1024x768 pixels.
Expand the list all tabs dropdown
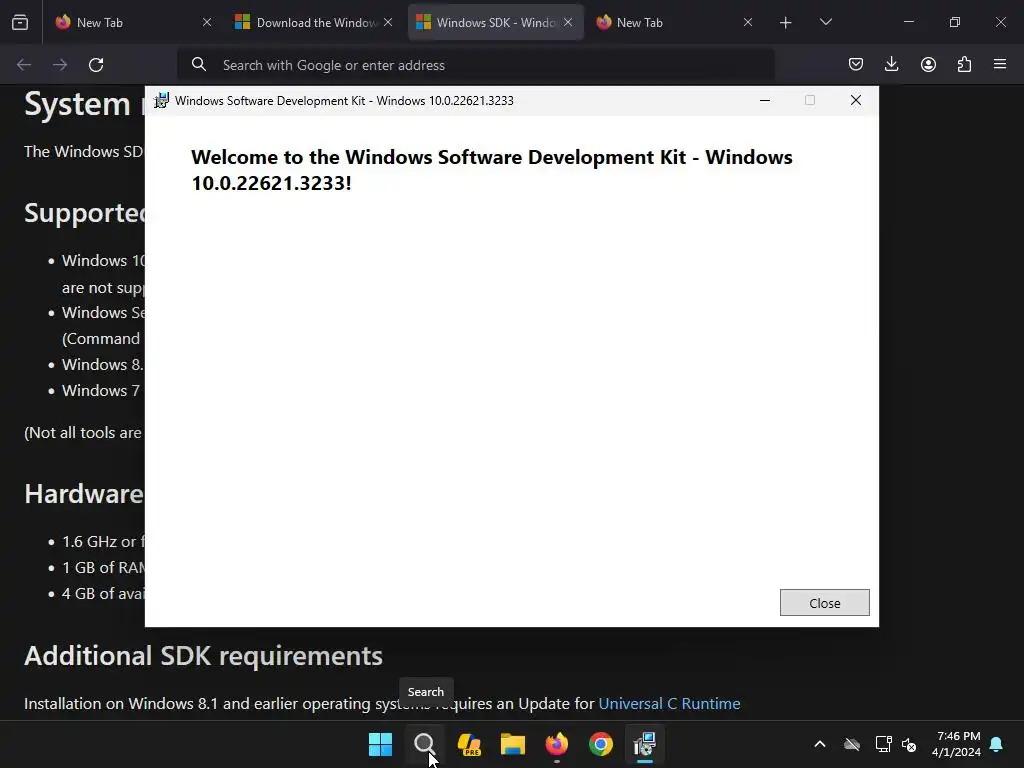click(825, 22)
